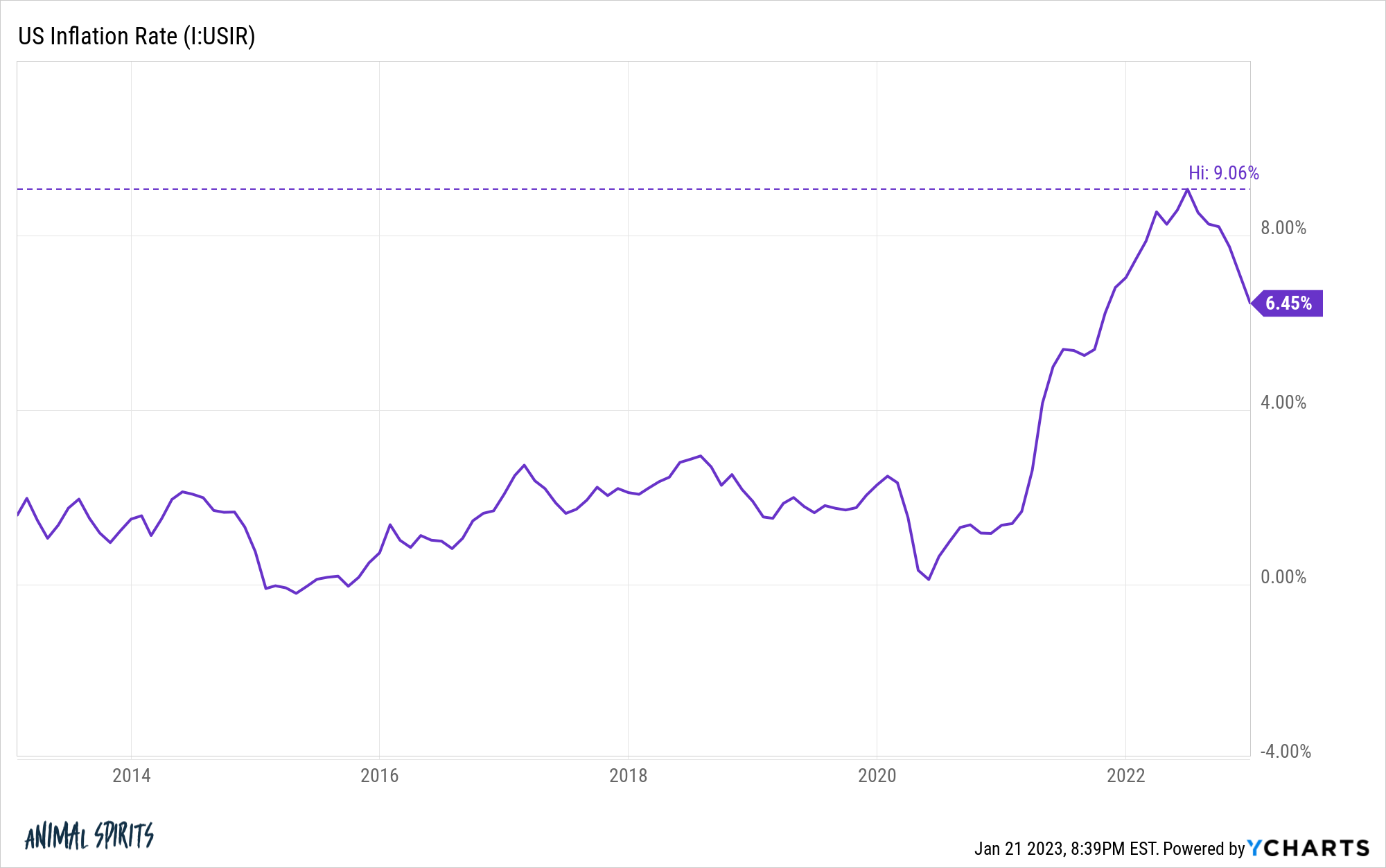Click the 0.00% y-axis label

point(1283,577)
